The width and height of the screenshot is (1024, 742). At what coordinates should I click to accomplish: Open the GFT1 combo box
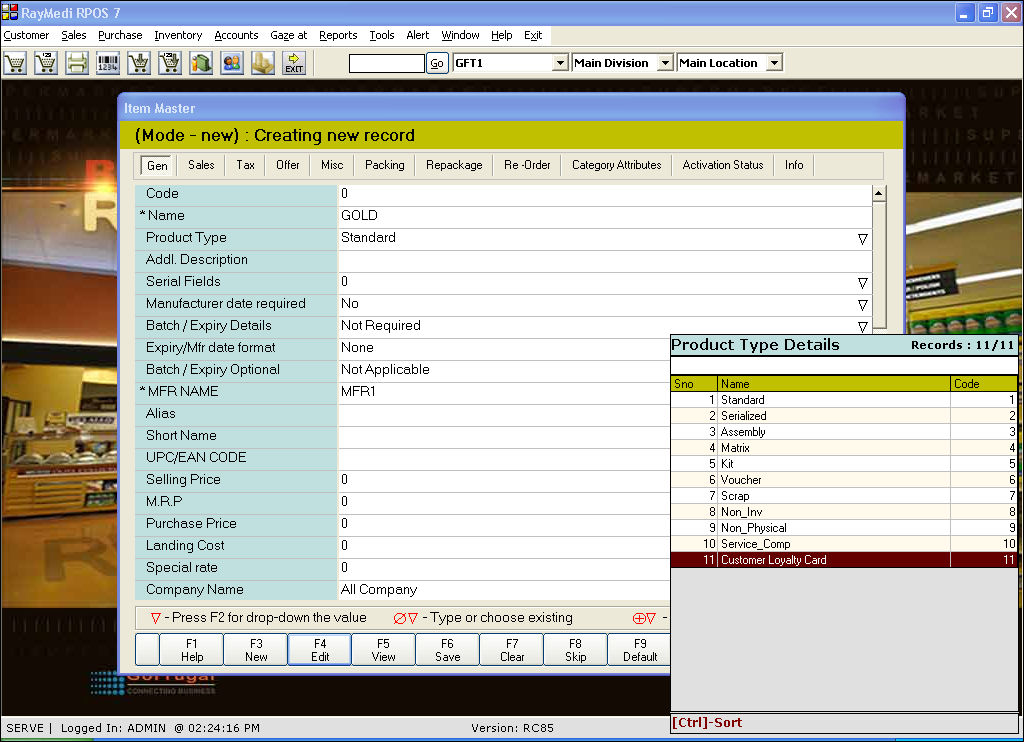[x=560, y=63]
